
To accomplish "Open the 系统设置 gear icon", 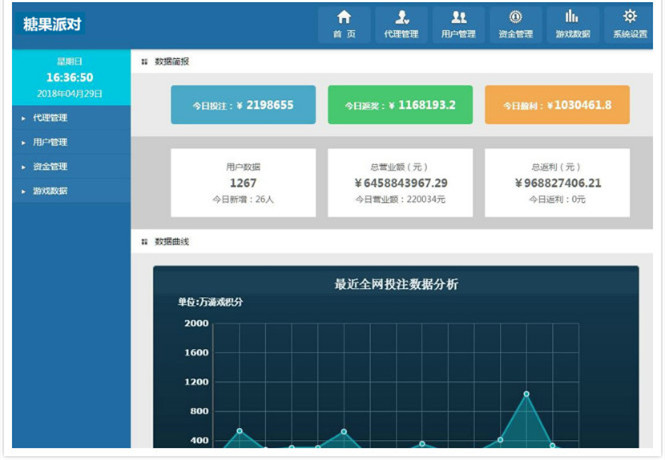I will tap(629, 17).
